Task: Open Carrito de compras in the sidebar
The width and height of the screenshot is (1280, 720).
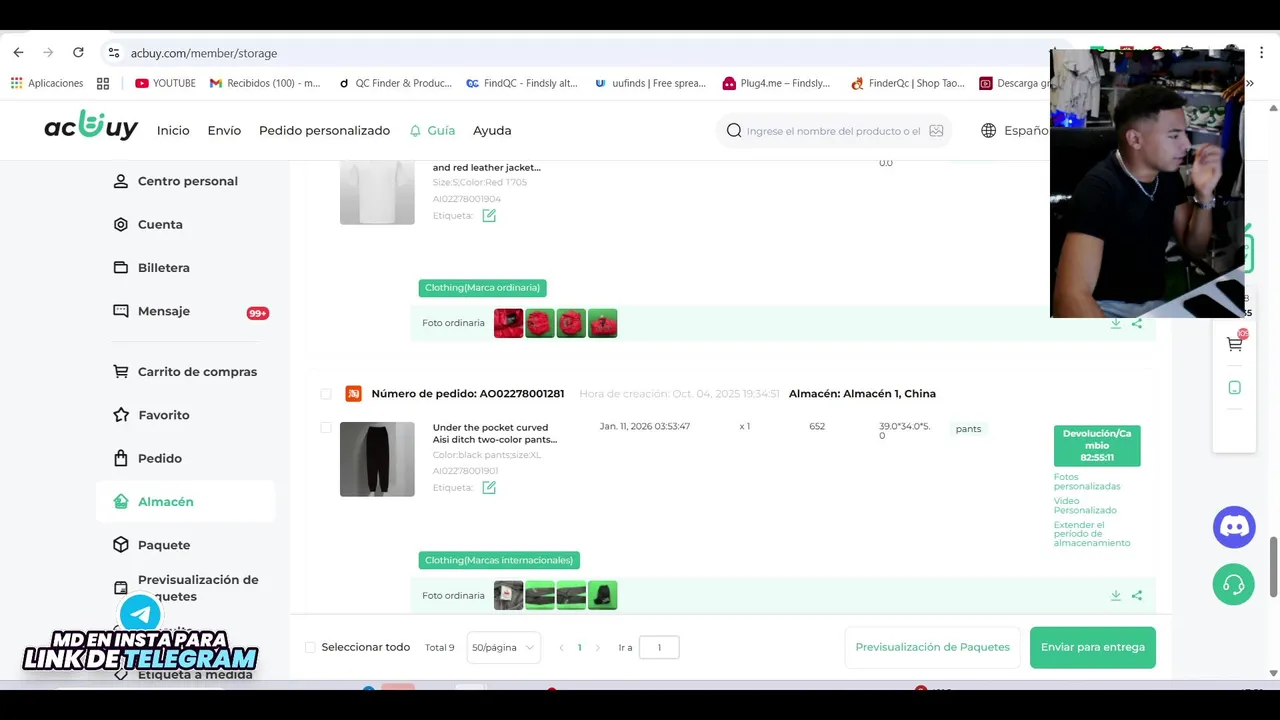Action: pyautogui.click(x=186, y=371)
